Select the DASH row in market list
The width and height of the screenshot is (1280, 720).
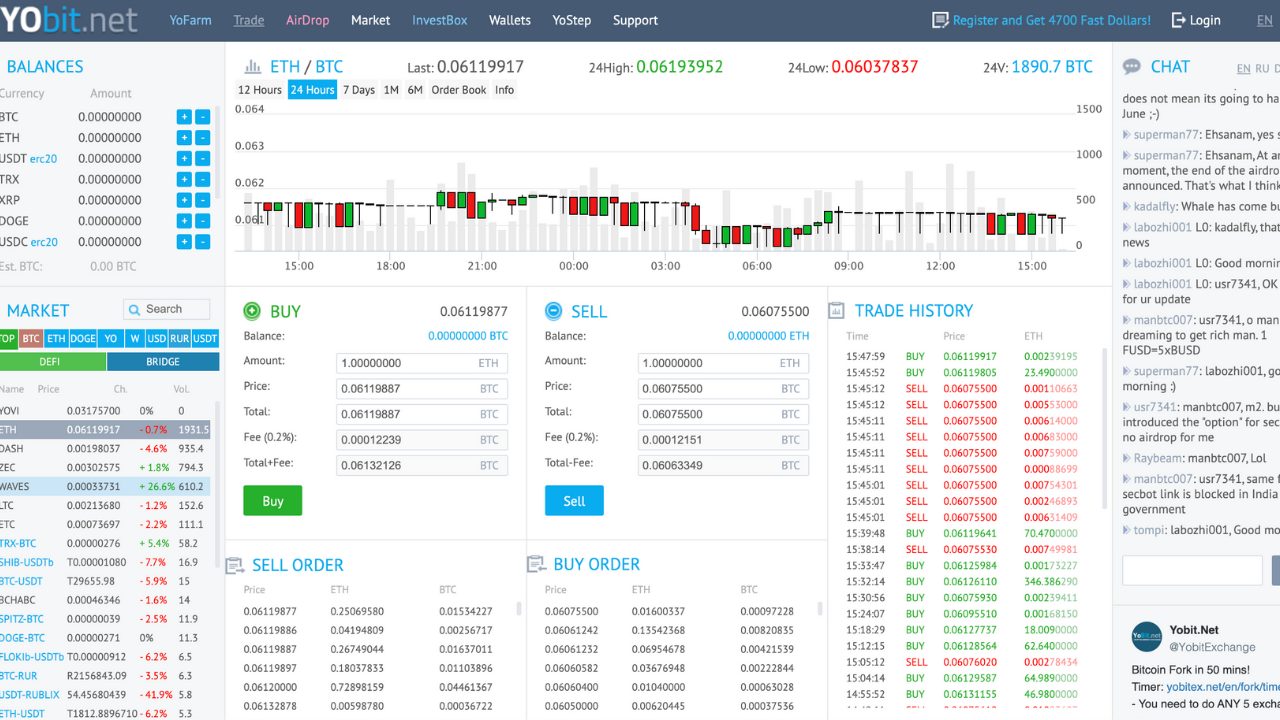(105, 448)
